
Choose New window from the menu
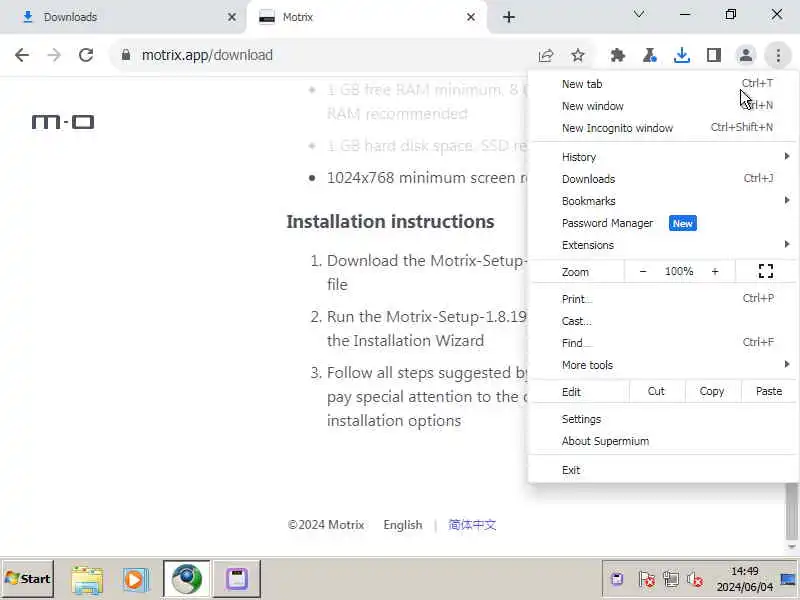tap(663, 106)
